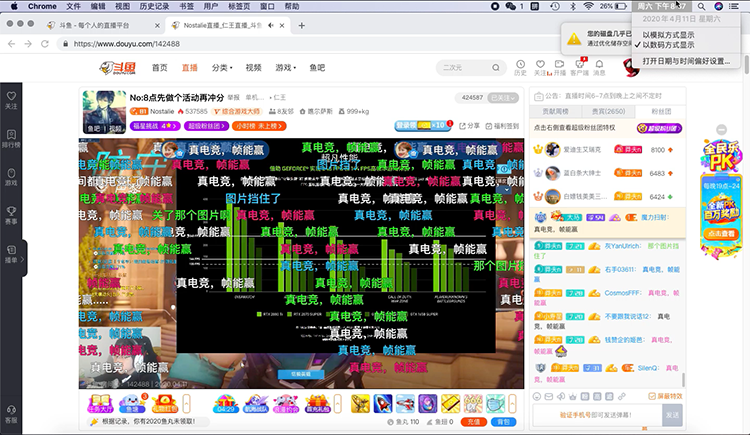Open the 浪漫约会 activity icon

(286, 404)
